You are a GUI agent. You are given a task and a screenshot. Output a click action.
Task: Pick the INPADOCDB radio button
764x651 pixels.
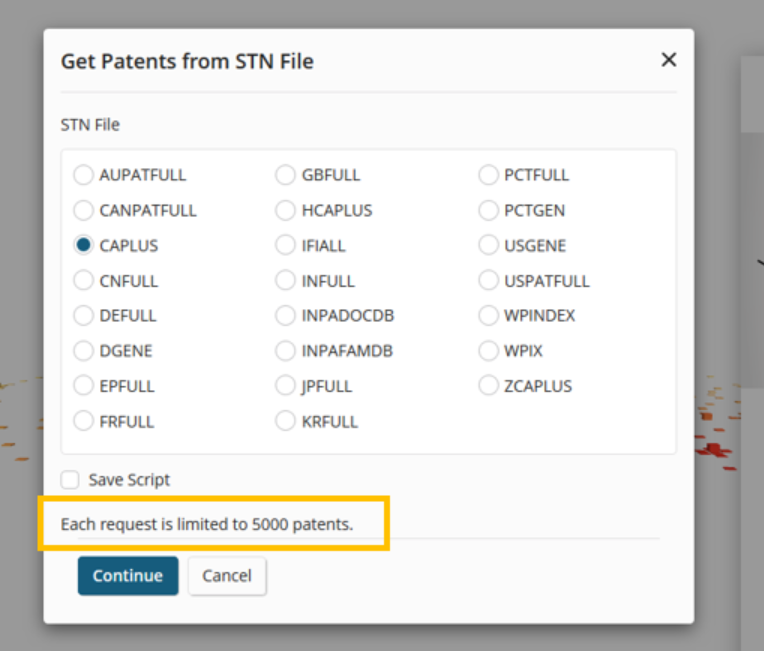(285, 316)
